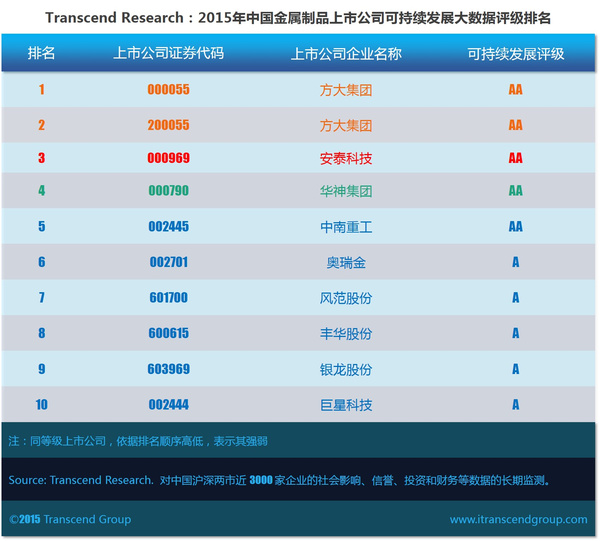Click on 风范股份 in row 7
600x541 pixels.
click(345, 298)
